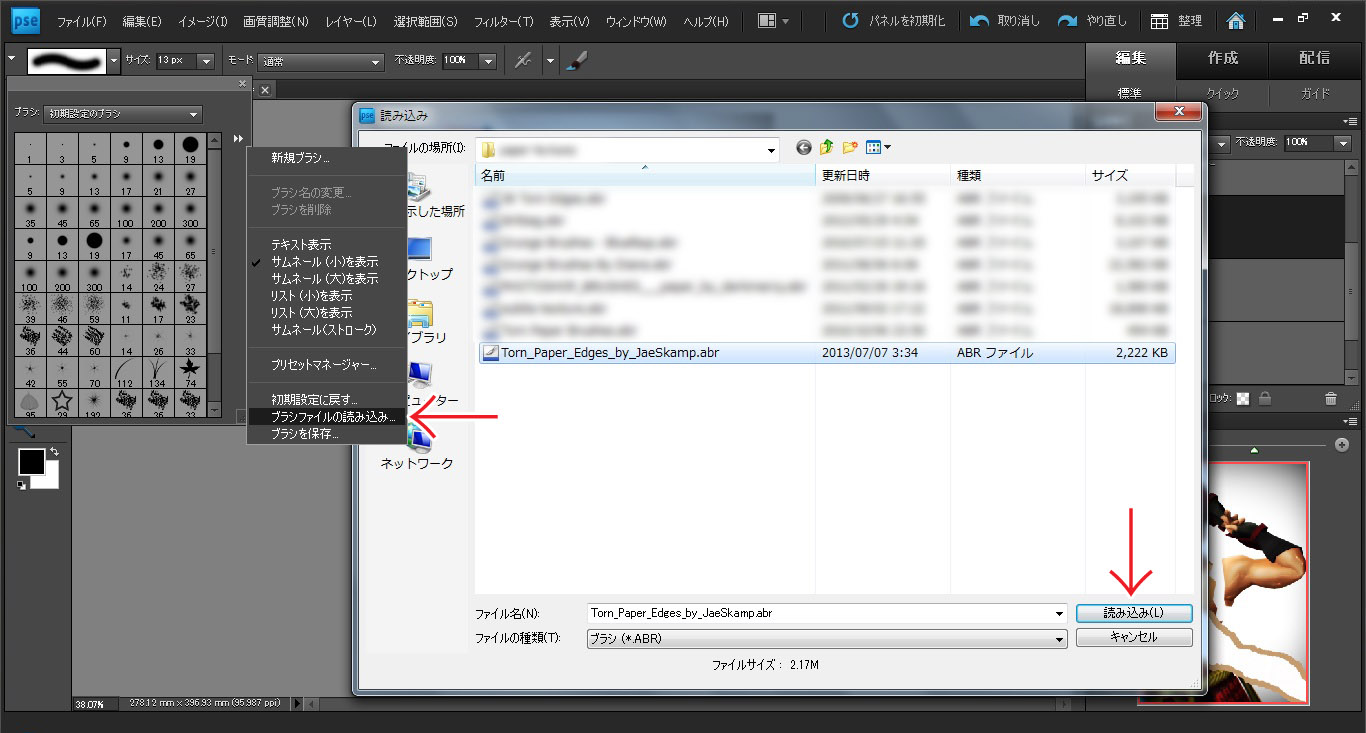
Task: Click the パネルを初期化 reset panels icon
Action: coord(850,21)
